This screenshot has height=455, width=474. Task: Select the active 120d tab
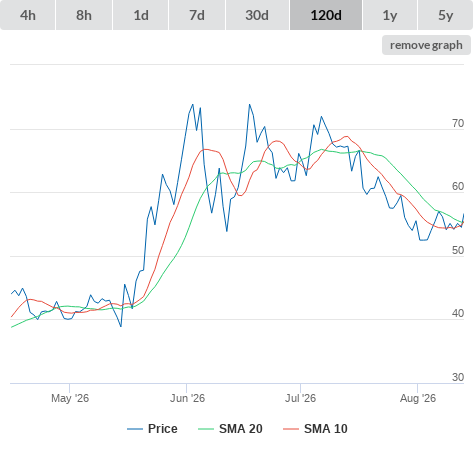click(326, 15)
